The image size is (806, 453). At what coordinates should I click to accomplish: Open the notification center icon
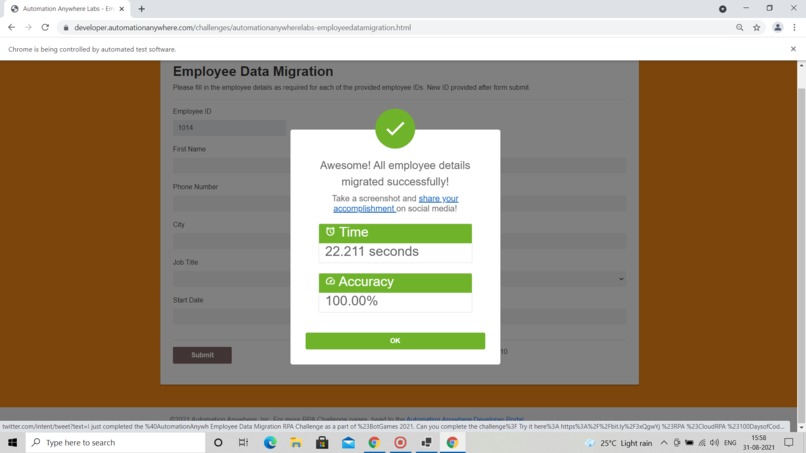789,442
